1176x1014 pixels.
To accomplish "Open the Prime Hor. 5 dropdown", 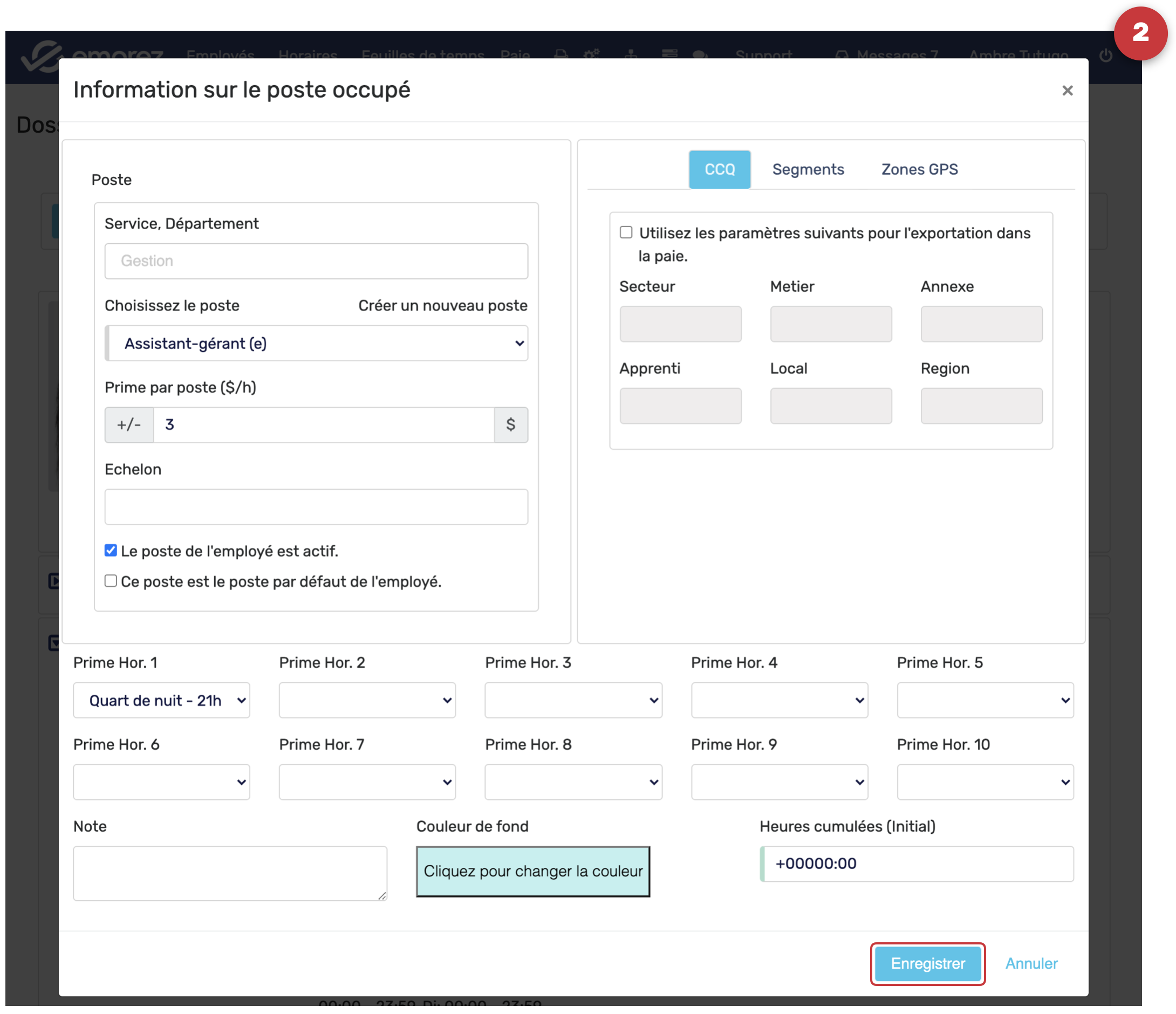I will pyautogui.click(x=984, y=700).
